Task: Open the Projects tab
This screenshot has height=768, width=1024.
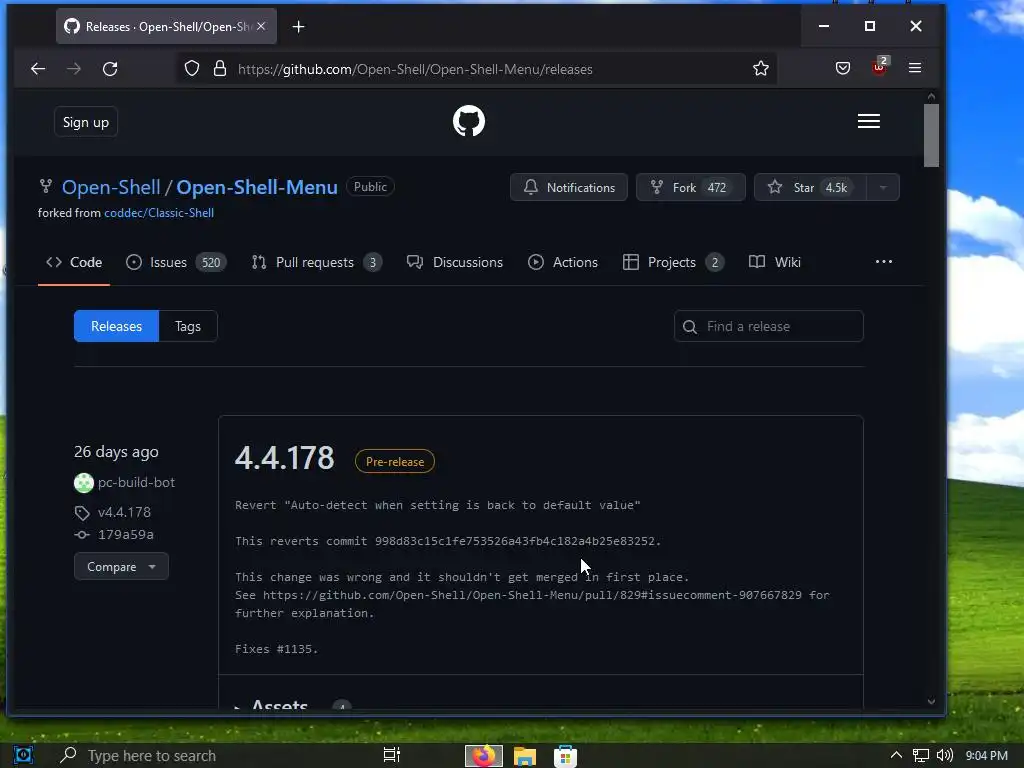Action: 673,263
